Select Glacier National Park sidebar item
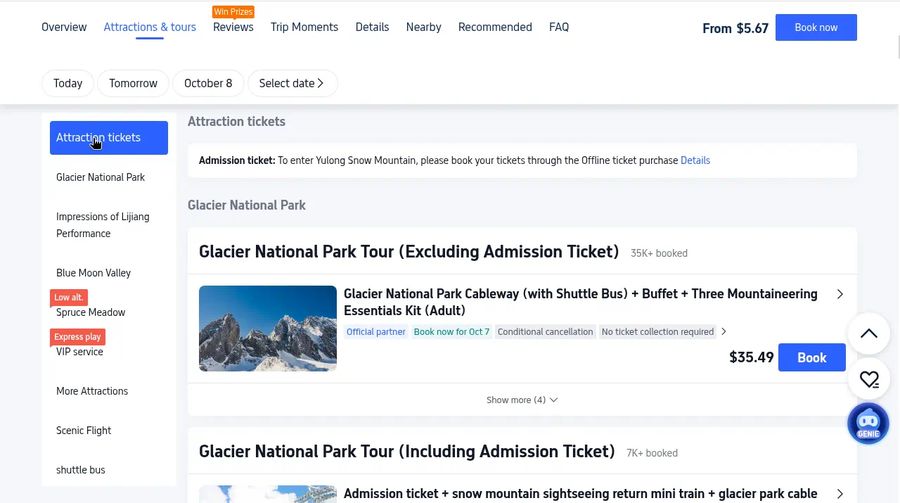Screen dimensions: 900x503 click(100, 177)
